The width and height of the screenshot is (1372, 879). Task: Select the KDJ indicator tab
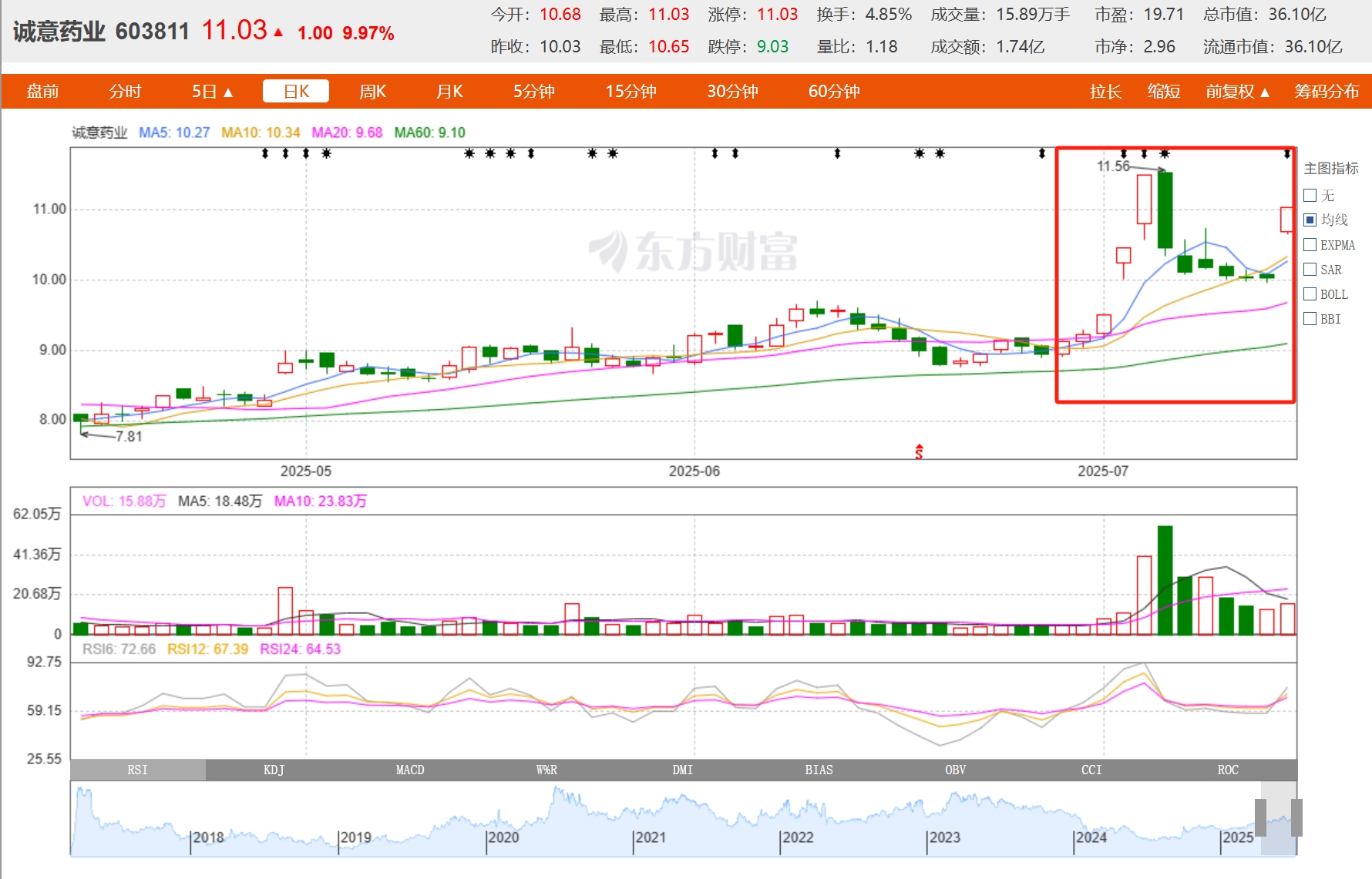(x=274, y=770)
